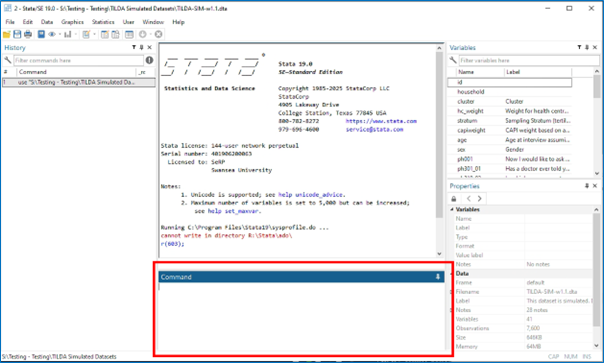Click the Label column header in Variables
Screen dimensions: 604x363
pyautogui.click(x=538, y=72)
